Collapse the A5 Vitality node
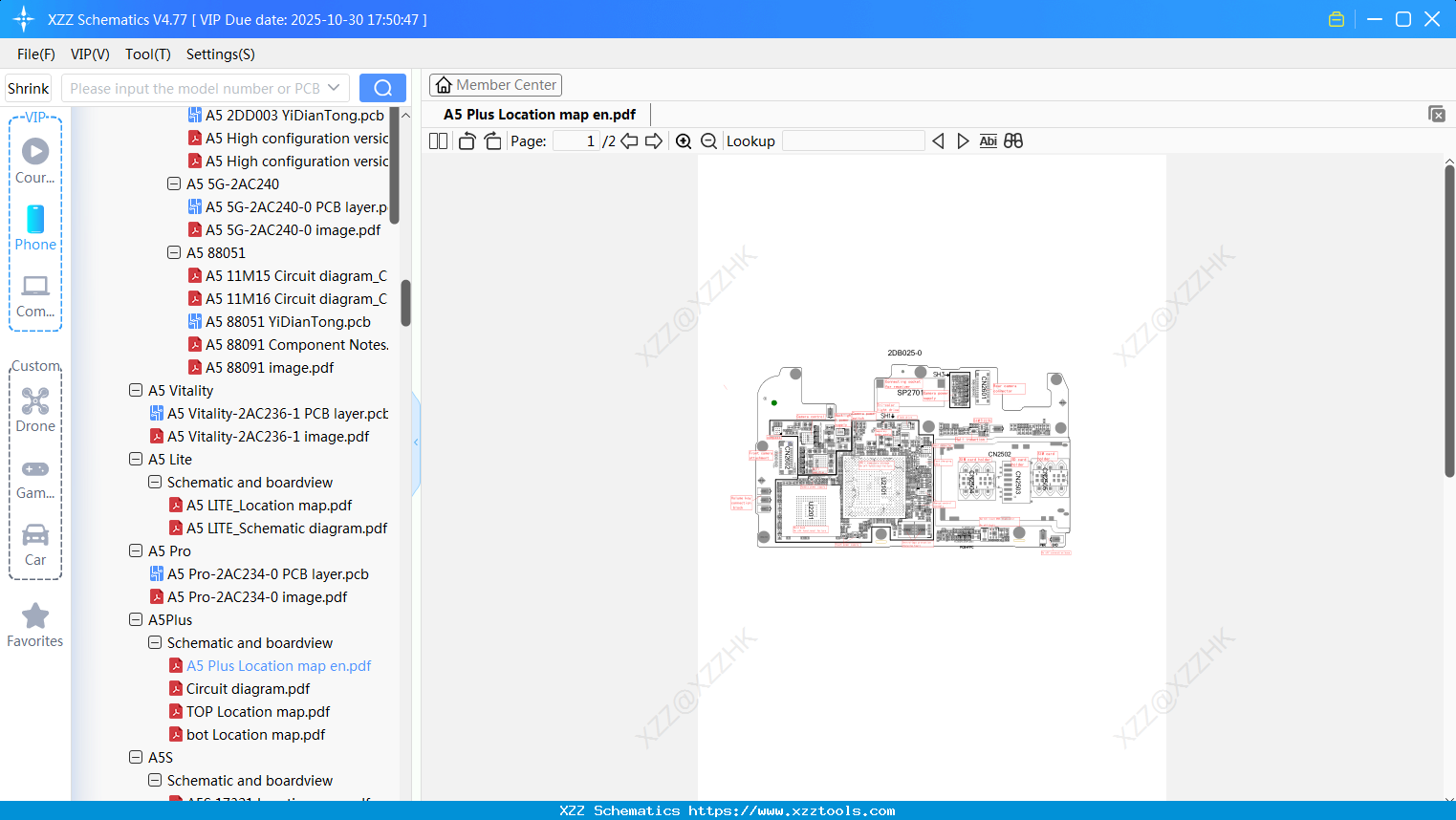Image resolution: width=1456 pixels, height=820 pixels. click(136, 390)
